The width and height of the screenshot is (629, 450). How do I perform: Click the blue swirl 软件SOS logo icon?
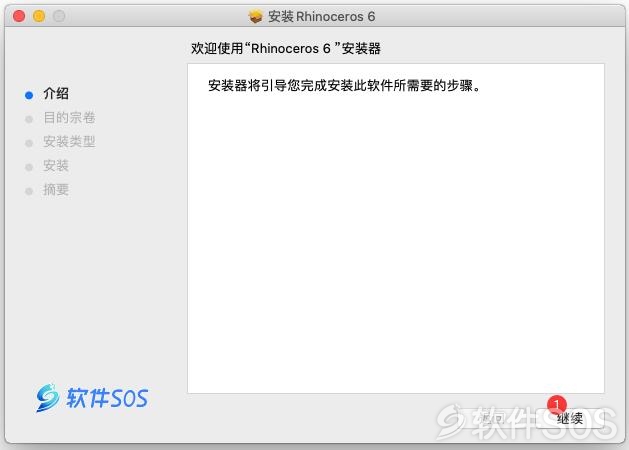pyautogui.click(x=48, y=398)
